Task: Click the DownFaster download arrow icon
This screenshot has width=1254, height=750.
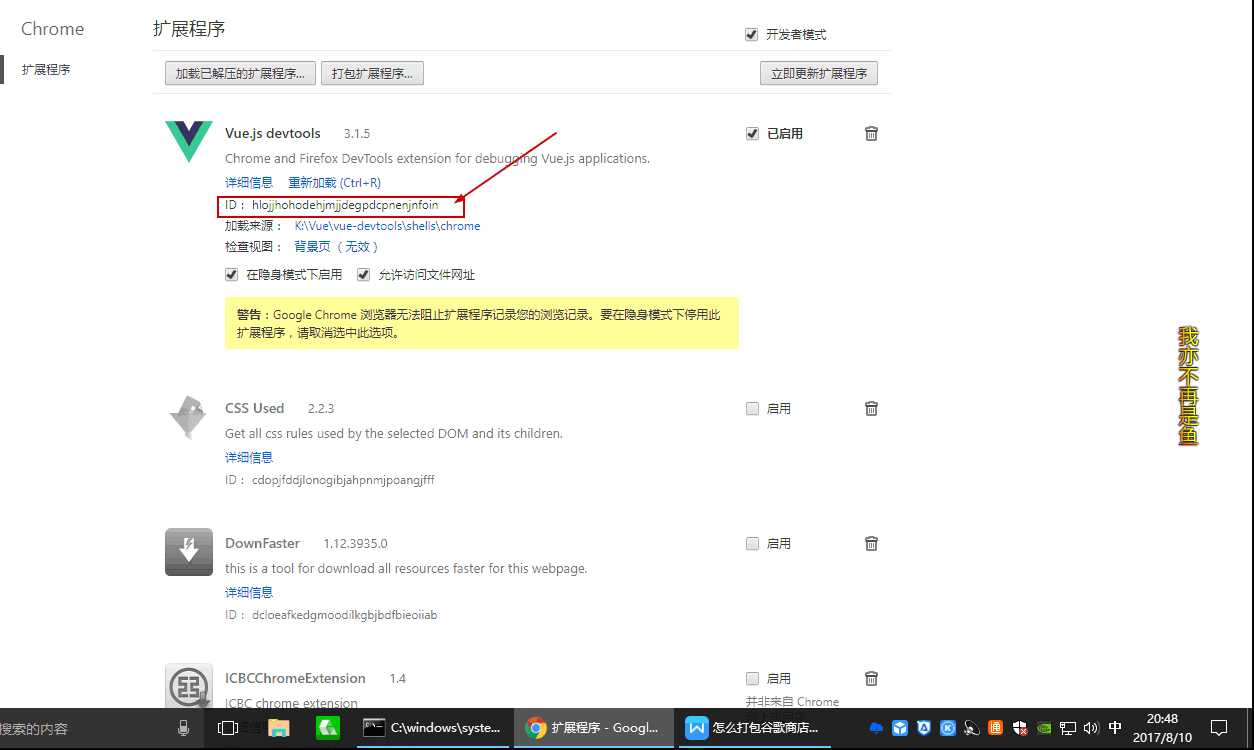Action: tap(189, 552)
